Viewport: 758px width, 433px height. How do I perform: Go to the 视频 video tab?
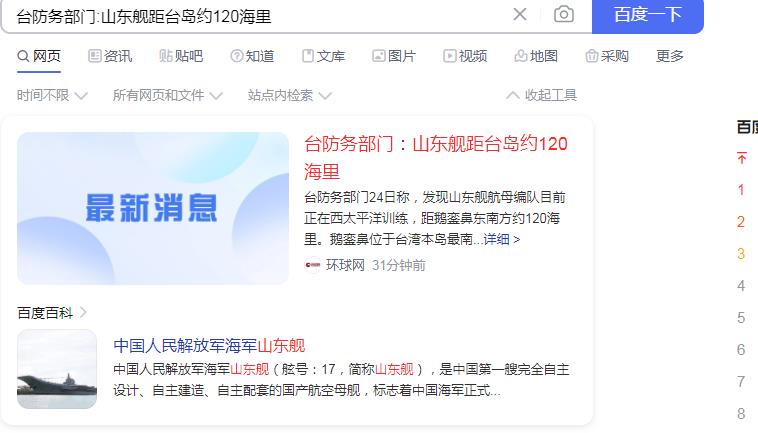465,56
